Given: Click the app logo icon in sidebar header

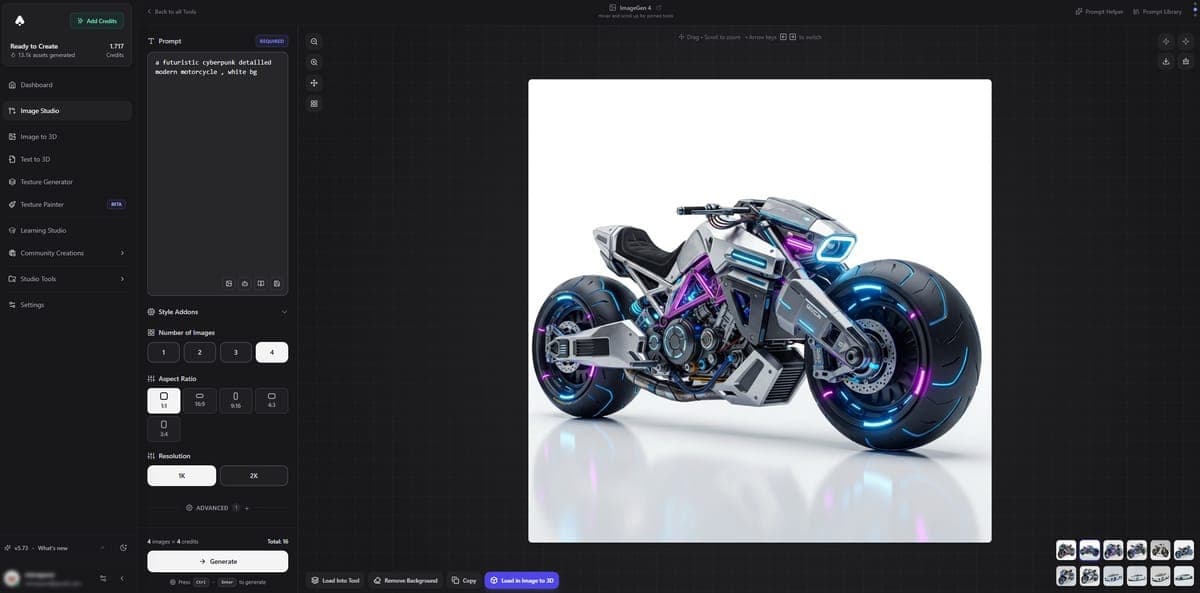Looking at the screenshot, I should (20, 20).
